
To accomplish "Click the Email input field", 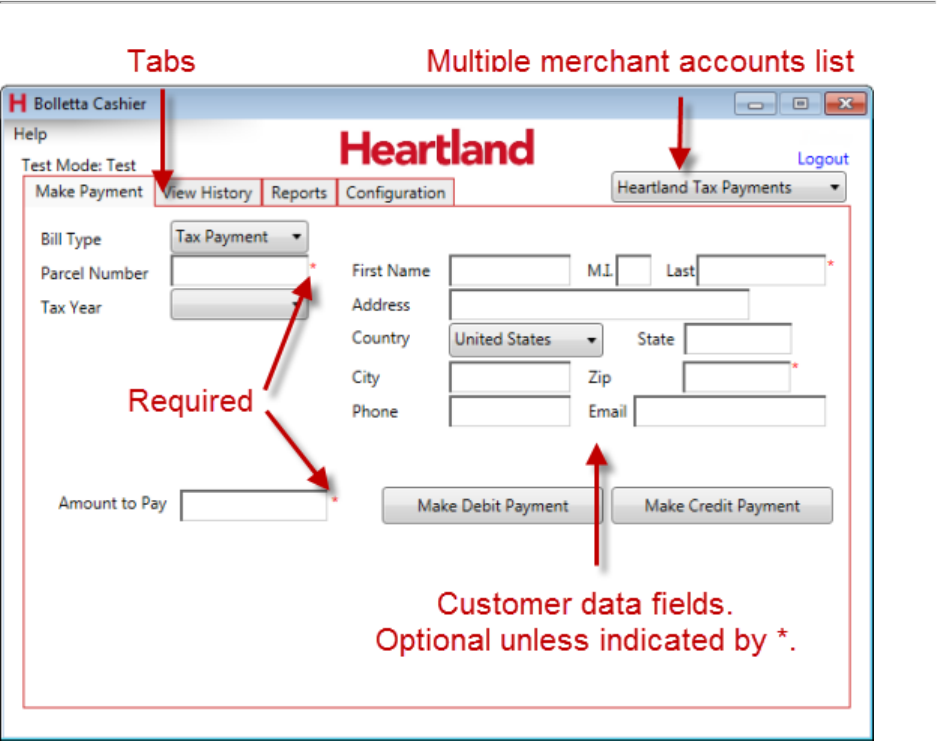I will 730,411.
